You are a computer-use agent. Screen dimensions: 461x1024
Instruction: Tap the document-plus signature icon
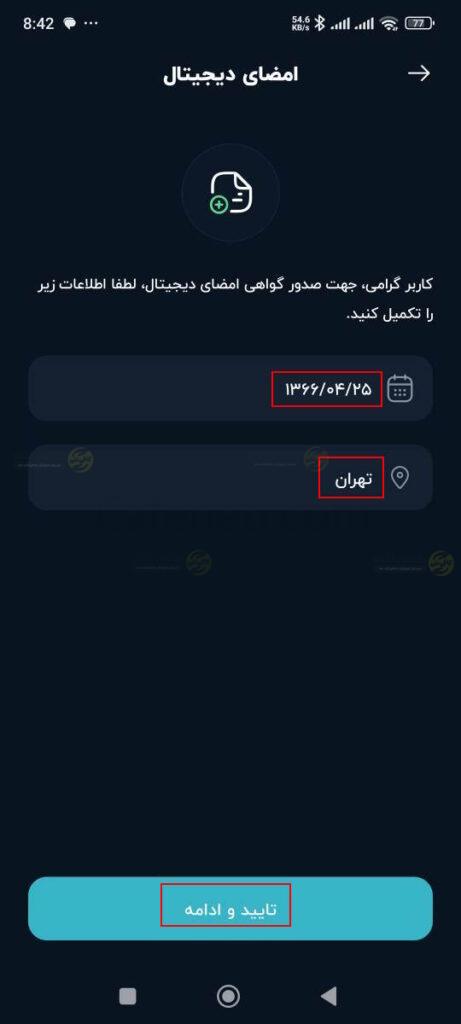230,193
